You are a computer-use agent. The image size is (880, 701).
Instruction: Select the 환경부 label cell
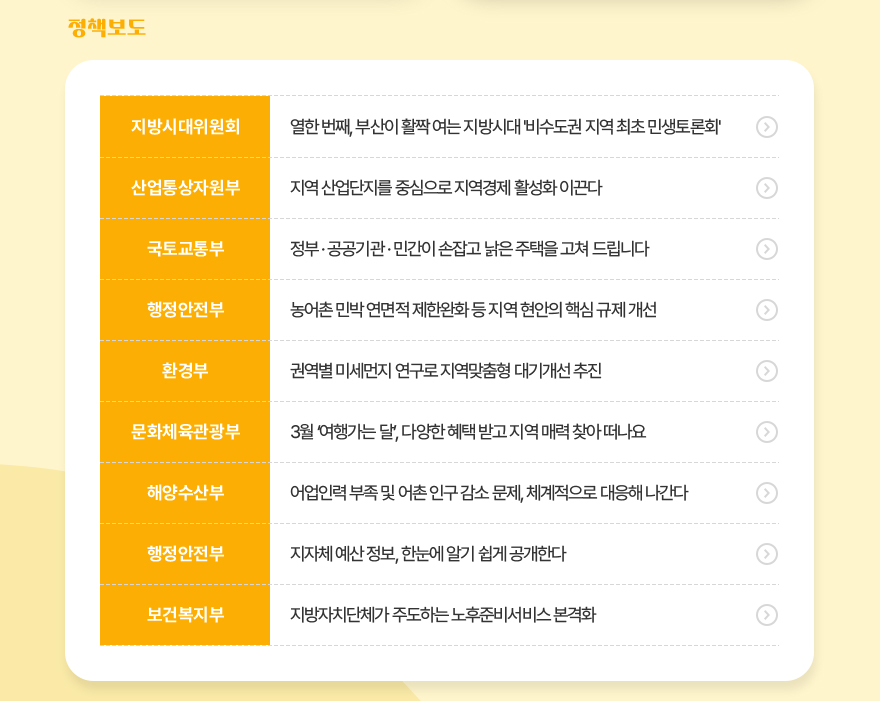185,371
